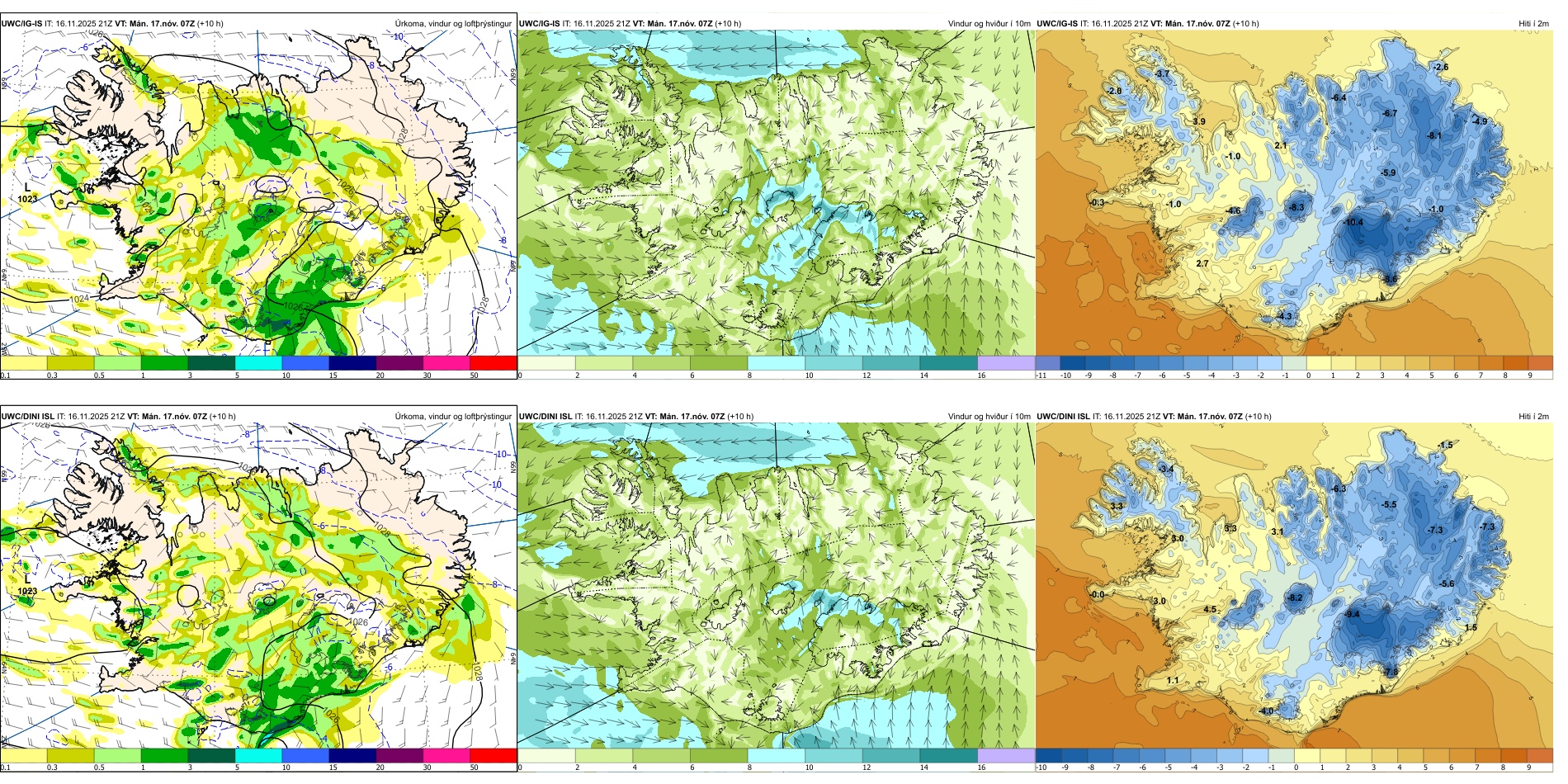Click the -2.6 temperature label
1568x784 pixels.
1441,67
